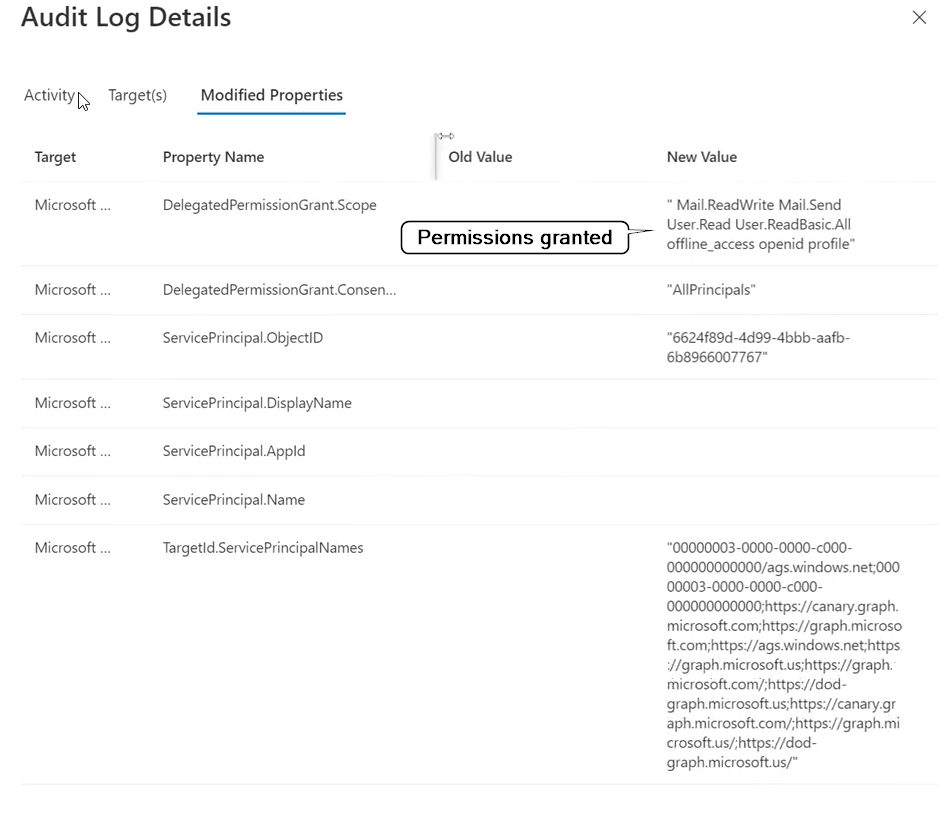This screenshot has height=814, width=944.
Task: Select the DelegatedPermissionGrant.Consen... property row
Action: coord(279,290)
